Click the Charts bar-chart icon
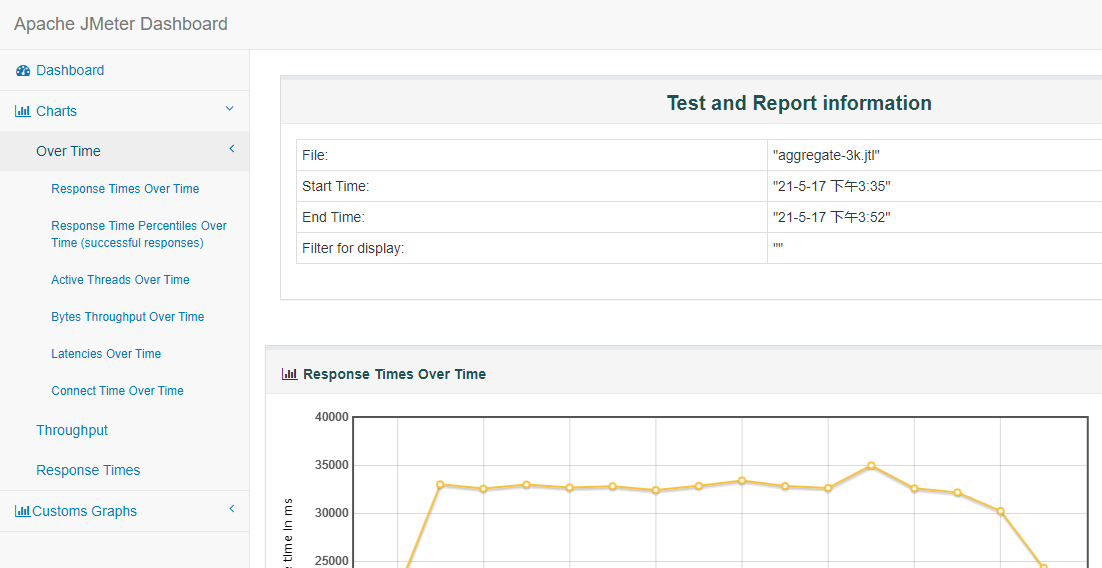This screenshot has width=1102, height=568. (22, 111)
